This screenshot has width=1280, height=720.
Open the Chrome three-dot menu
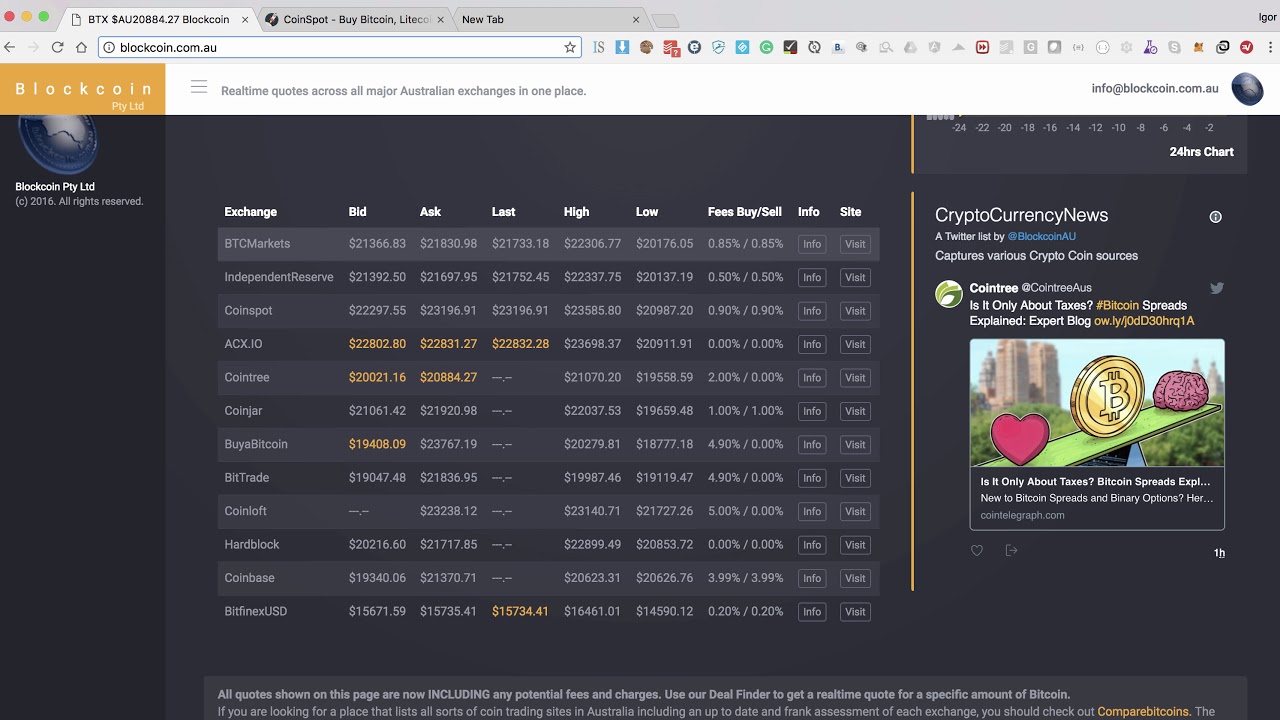coord(1268,47)
